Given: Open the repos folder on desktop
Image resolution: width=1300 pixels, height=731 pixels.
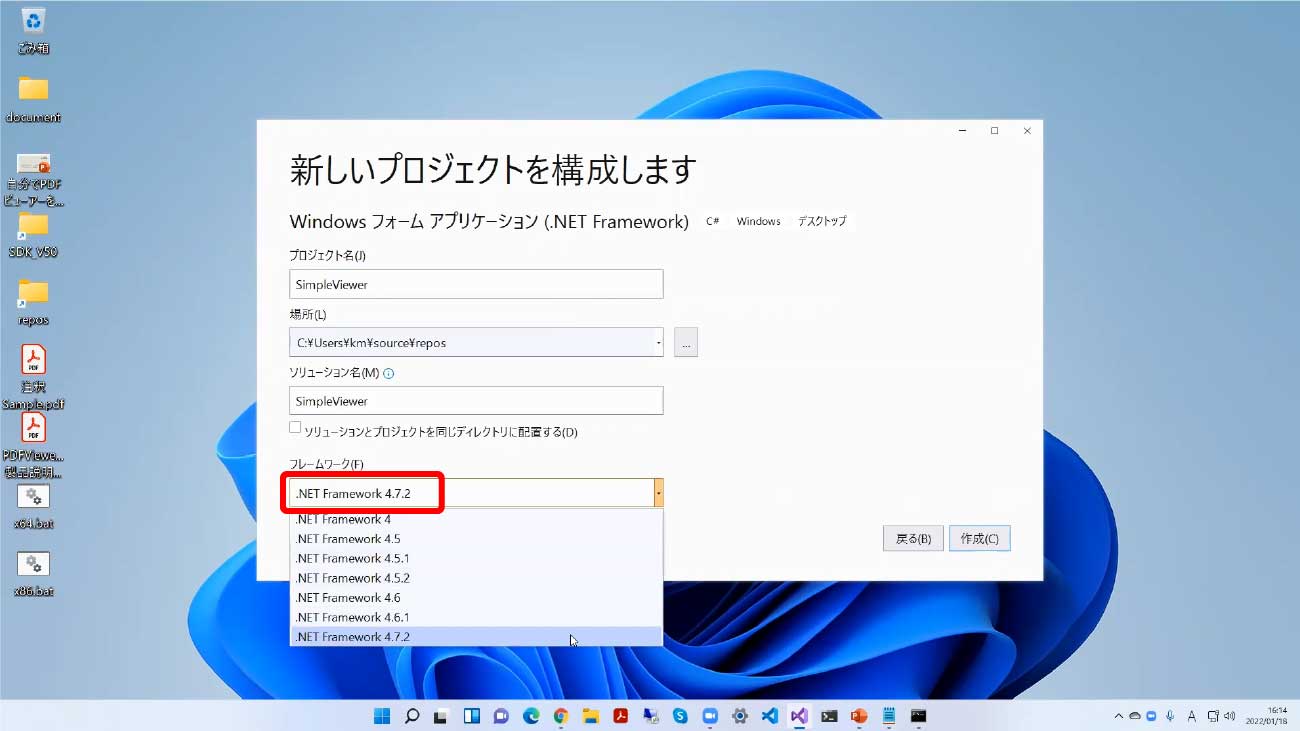Looking at the screenshot, I should 33,292.
